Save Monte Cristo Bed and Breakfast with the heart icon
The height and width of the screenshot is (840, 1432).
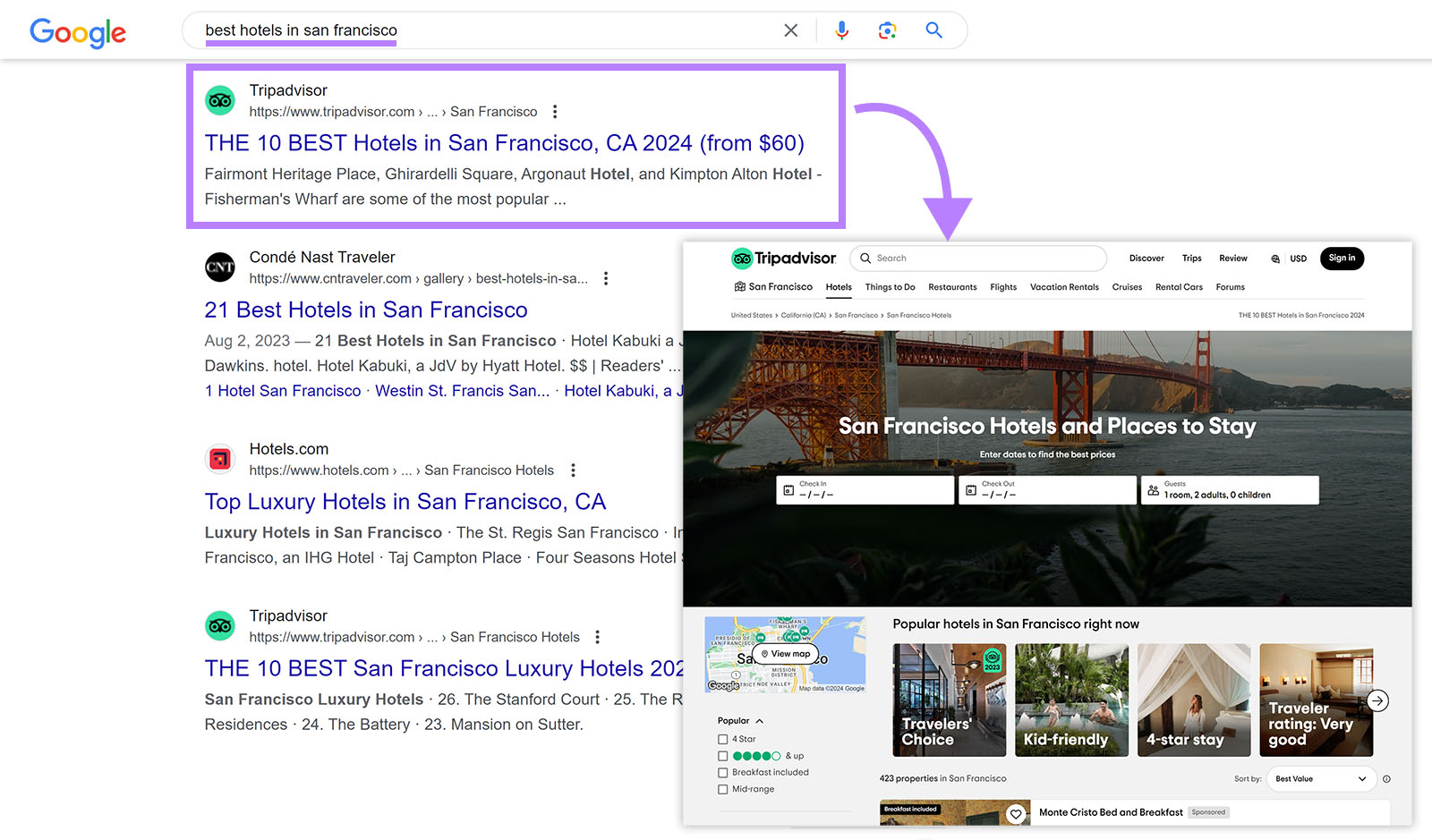pos(1016,814)
